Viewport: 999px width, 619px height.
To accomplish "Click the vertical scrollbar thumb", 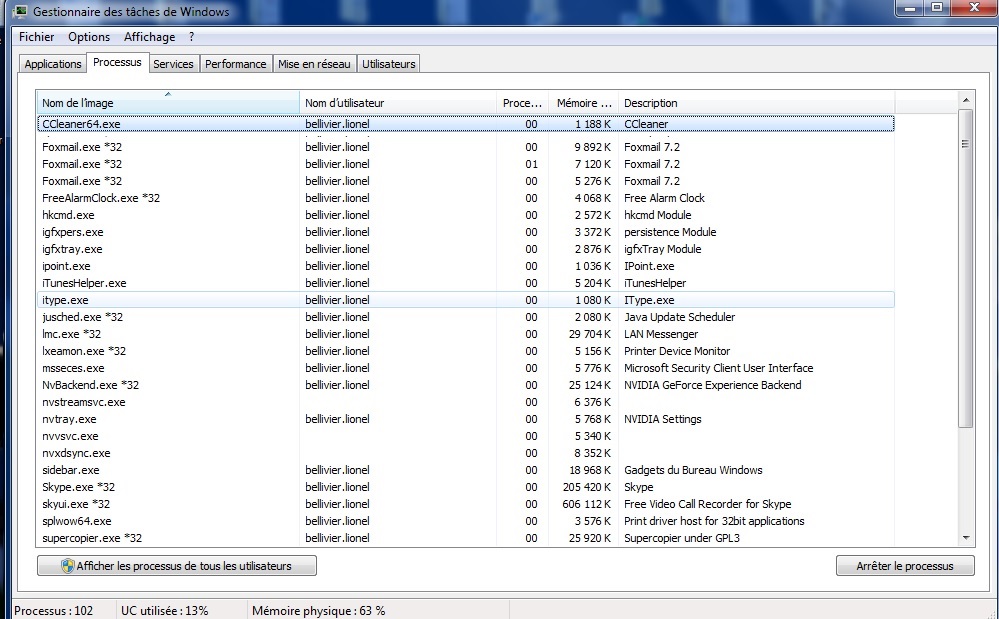I will coord(966,267).
